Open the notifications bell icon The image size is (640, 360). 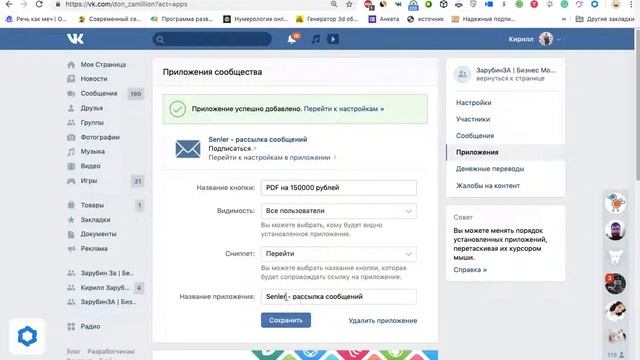[x=292, y=39]
